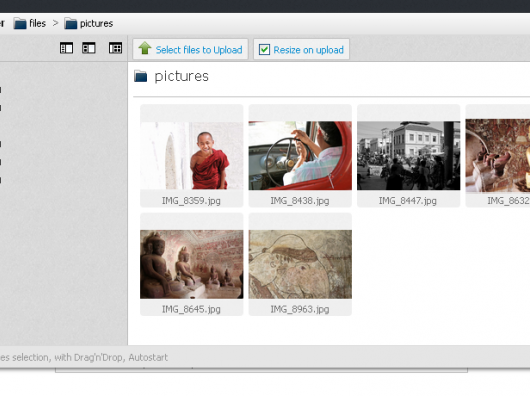Viewport: 530px width, 396px height.
Task: Select black-and-white street thumbnail IMG_8447
Action: pyautogui.click(x=409, y=155)
